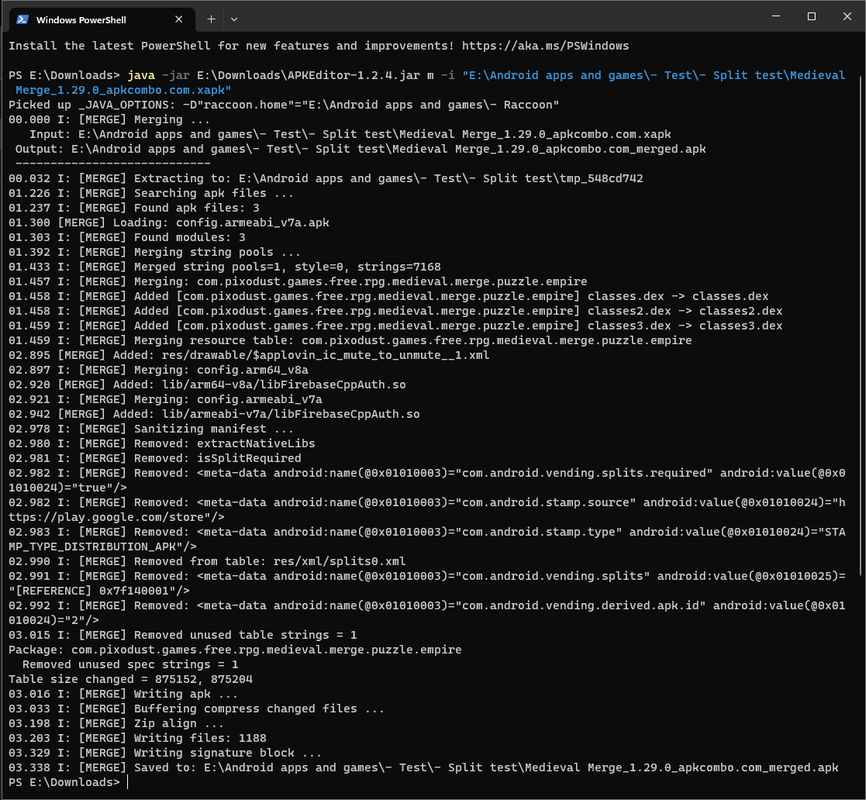Screen dimensions: 866x800
Task: Click 'Removed: isSplitRequired' line
Action: pos(155,458)
